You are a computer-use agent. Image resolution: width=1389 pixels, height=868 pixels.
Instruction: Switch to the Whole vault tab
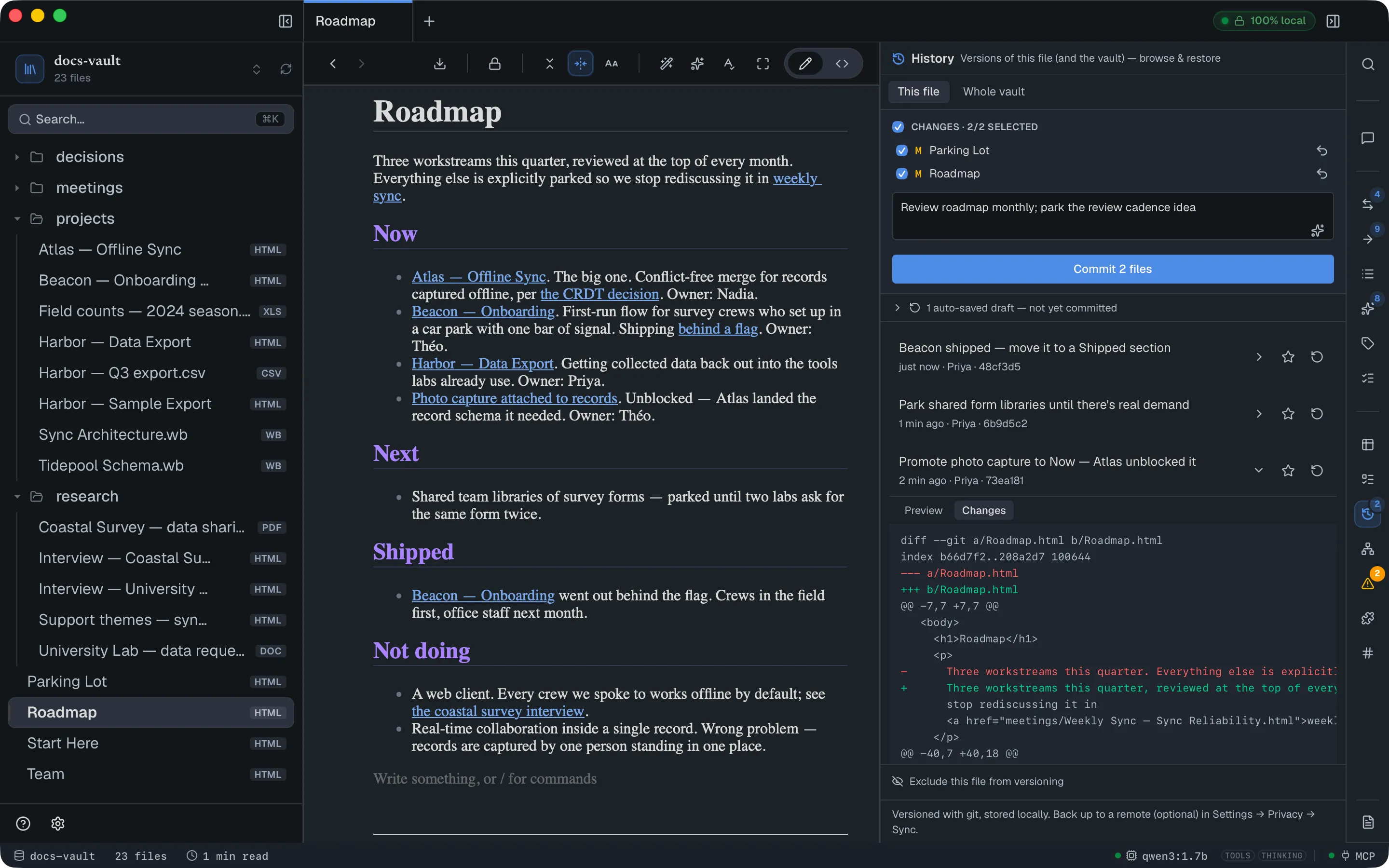pyautogui.click(x=994, y=92)
